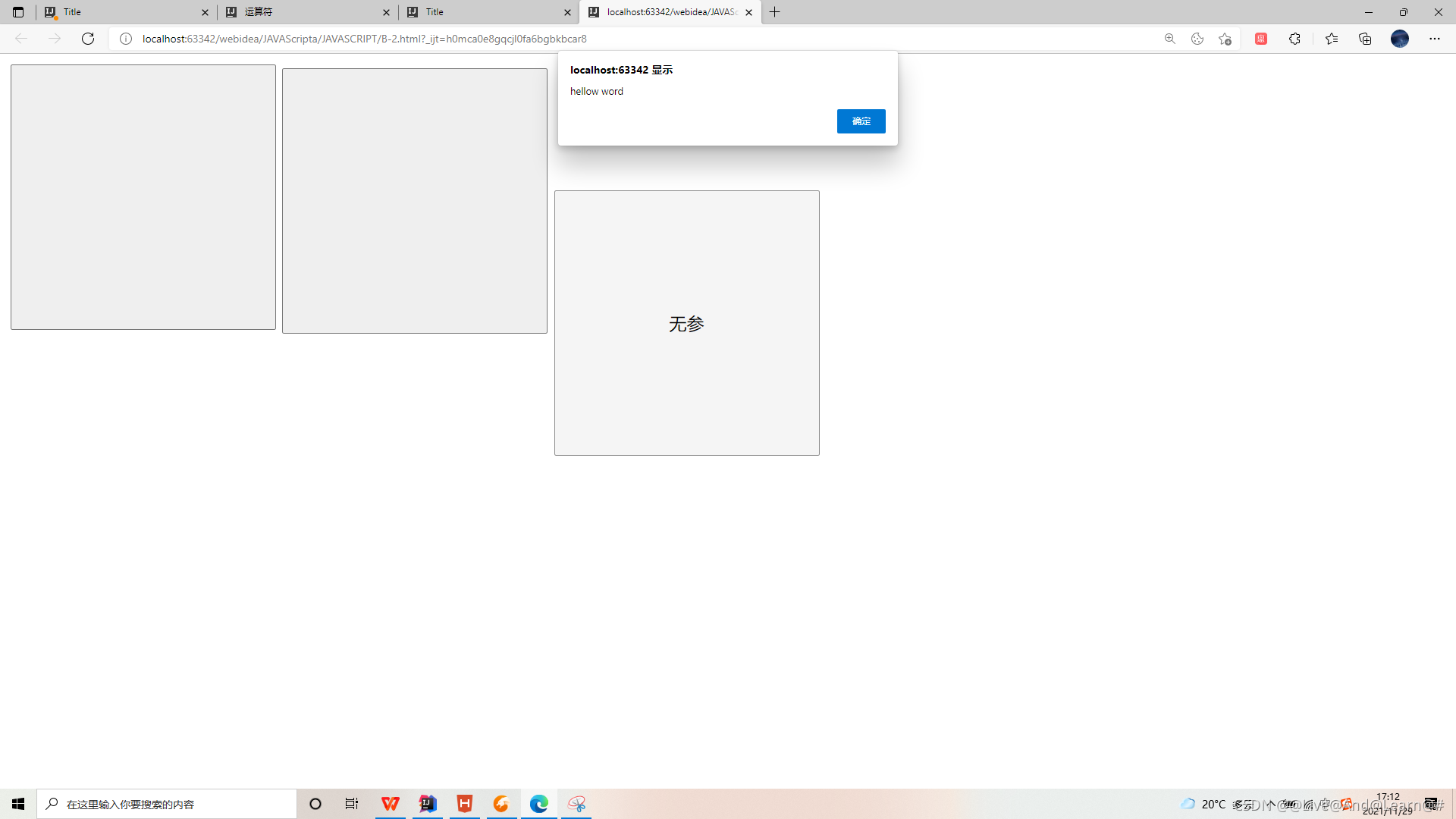Click the address bar URL
The image size is (1456, 819).
[x=365, y=39]
